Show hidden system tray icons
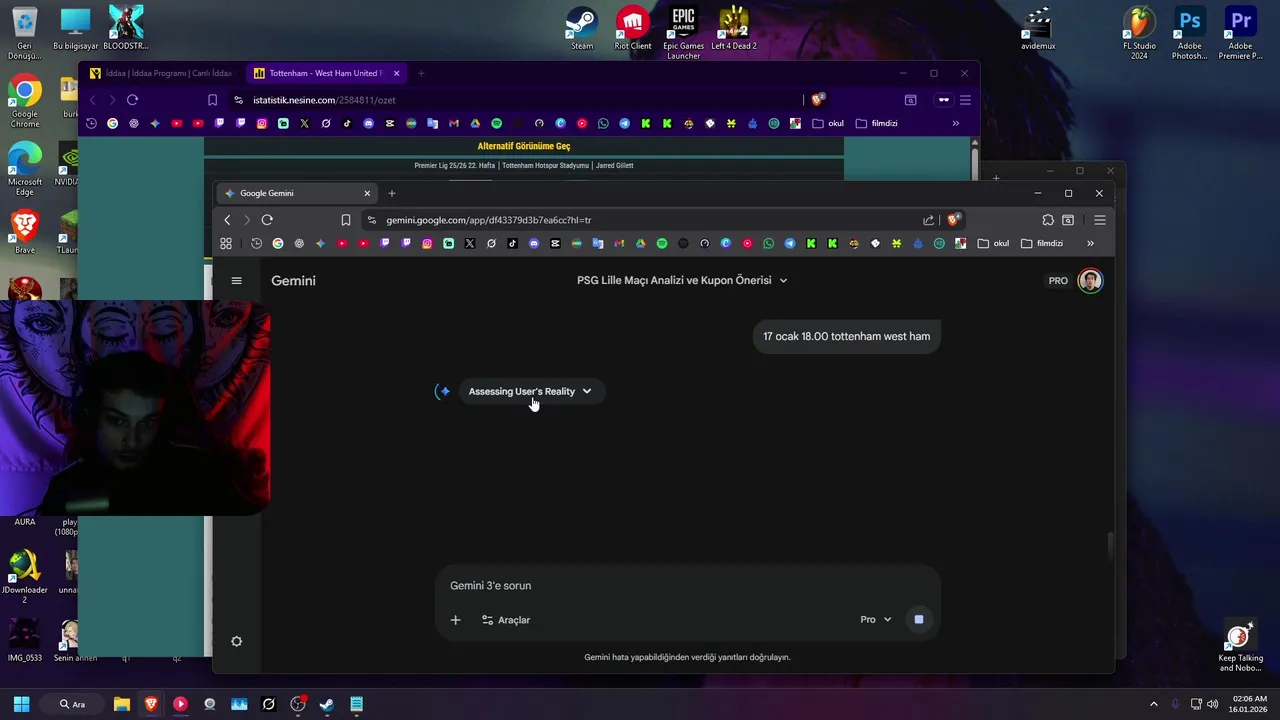 coord(1153,704)
